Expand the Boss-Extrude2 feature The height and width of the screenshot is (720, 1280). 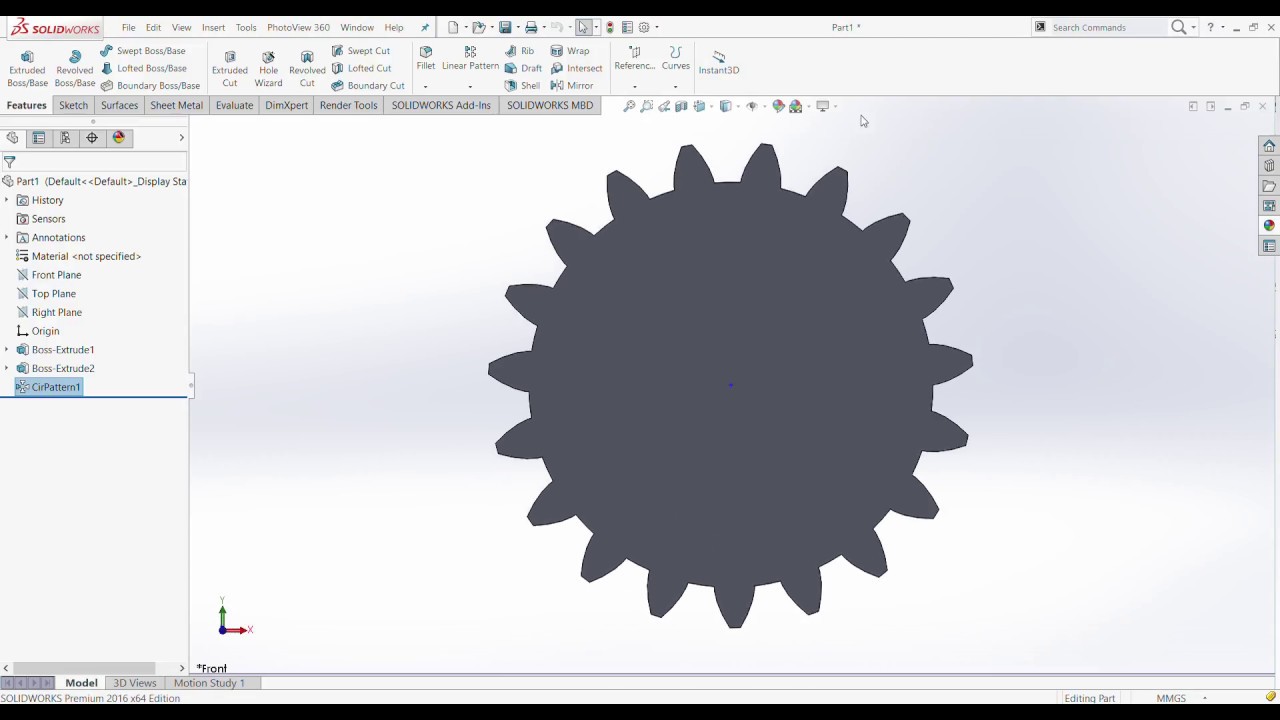point(7,368)
